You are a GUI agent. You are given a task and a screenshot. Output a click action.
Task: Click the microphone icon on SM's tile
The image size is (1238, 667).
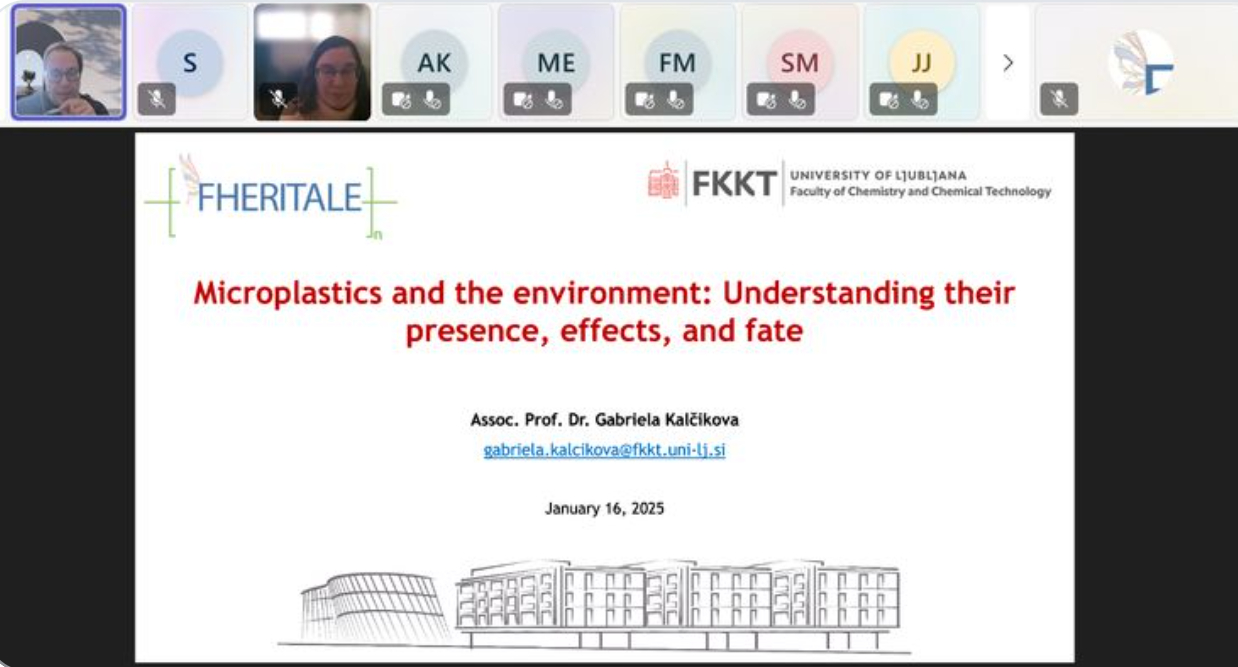coord(797,99)
